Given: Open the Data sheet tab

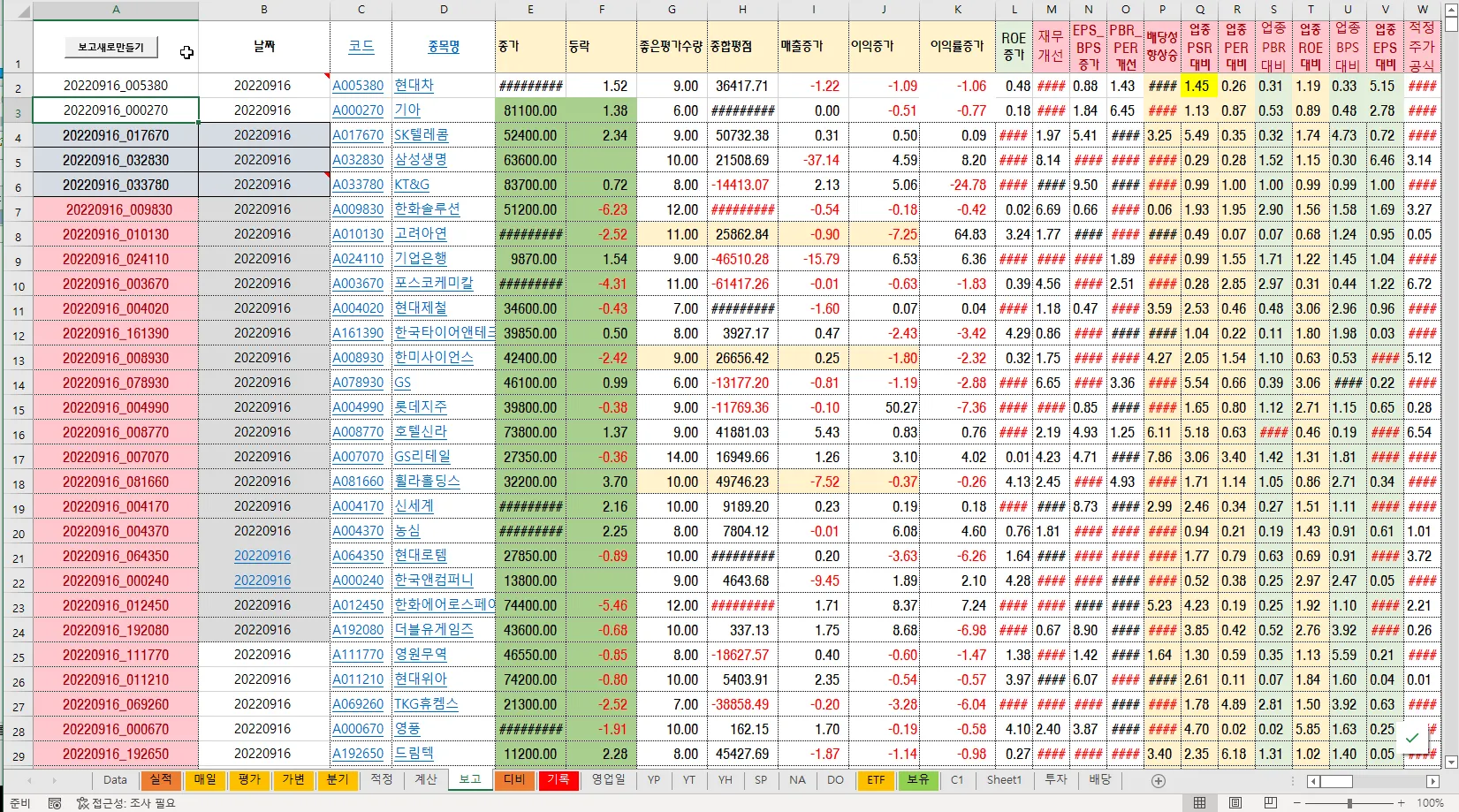Looking at the screenshot, I should point(115,780).
